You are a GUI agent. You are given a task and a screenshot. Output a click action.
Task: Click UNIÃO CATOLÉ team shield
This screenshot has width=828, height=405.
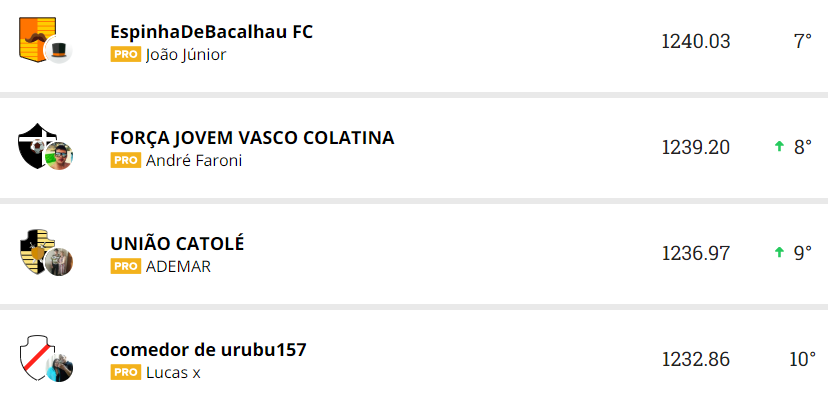click(x=35, y=249)
